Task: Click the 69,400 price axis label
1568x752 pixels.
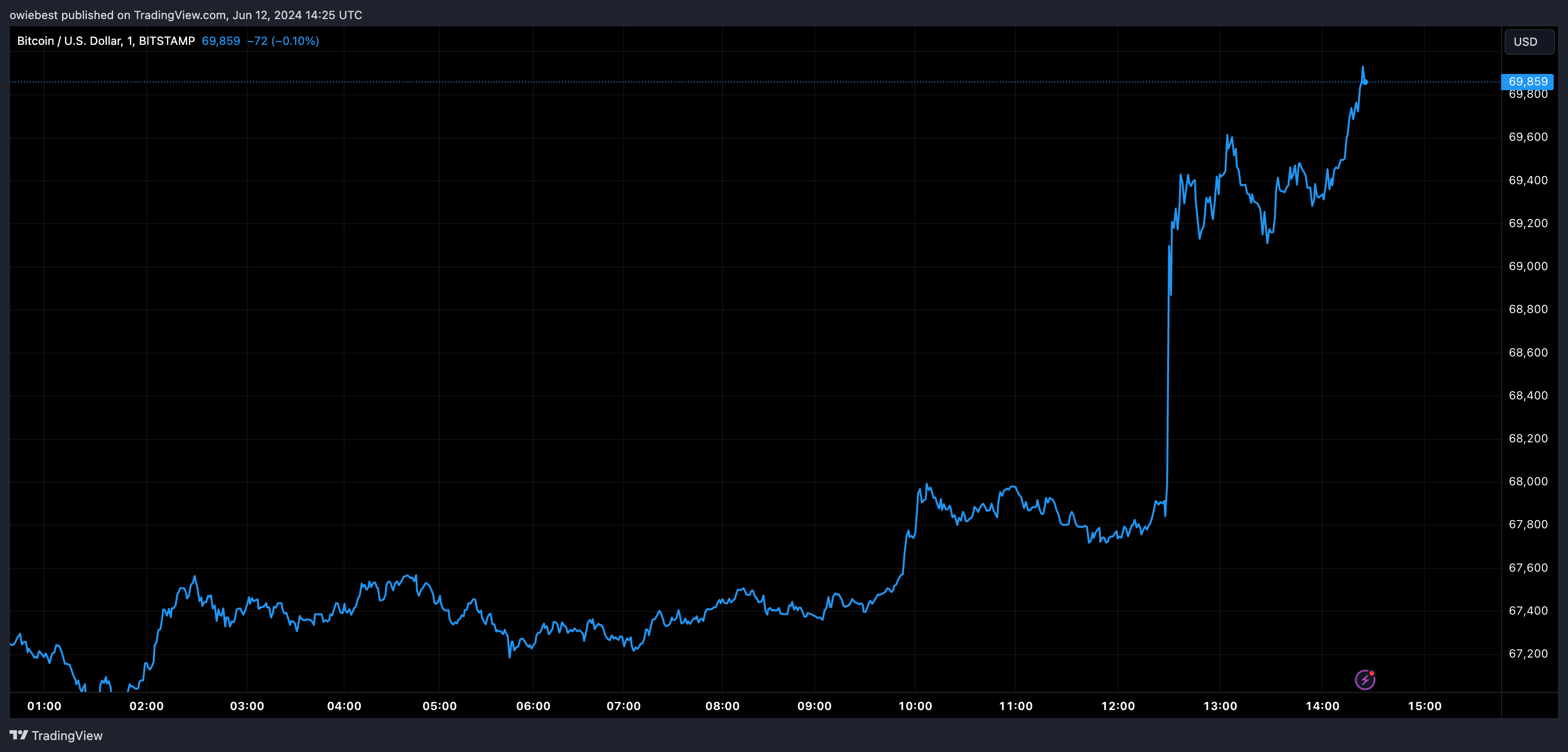Action: pyautogui.click(x=1528, y=180)
